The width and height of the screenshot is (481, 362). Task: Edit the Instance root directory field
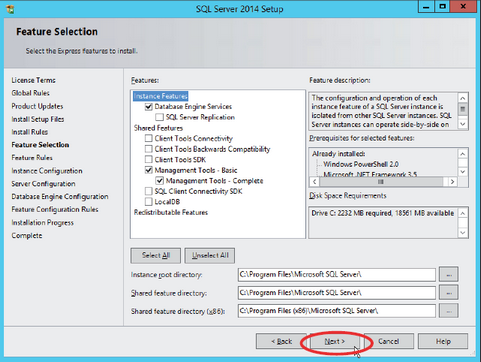tap(337, 275)
